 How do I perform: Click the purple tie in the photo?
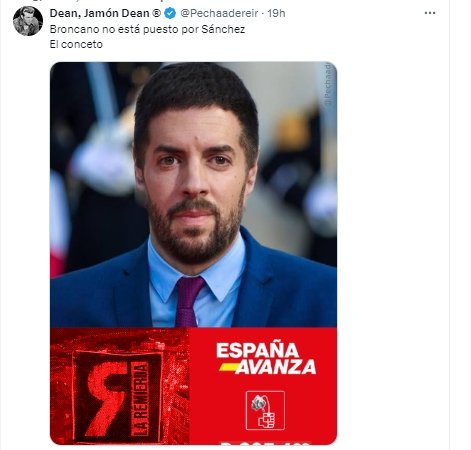[x=188, y=302]
